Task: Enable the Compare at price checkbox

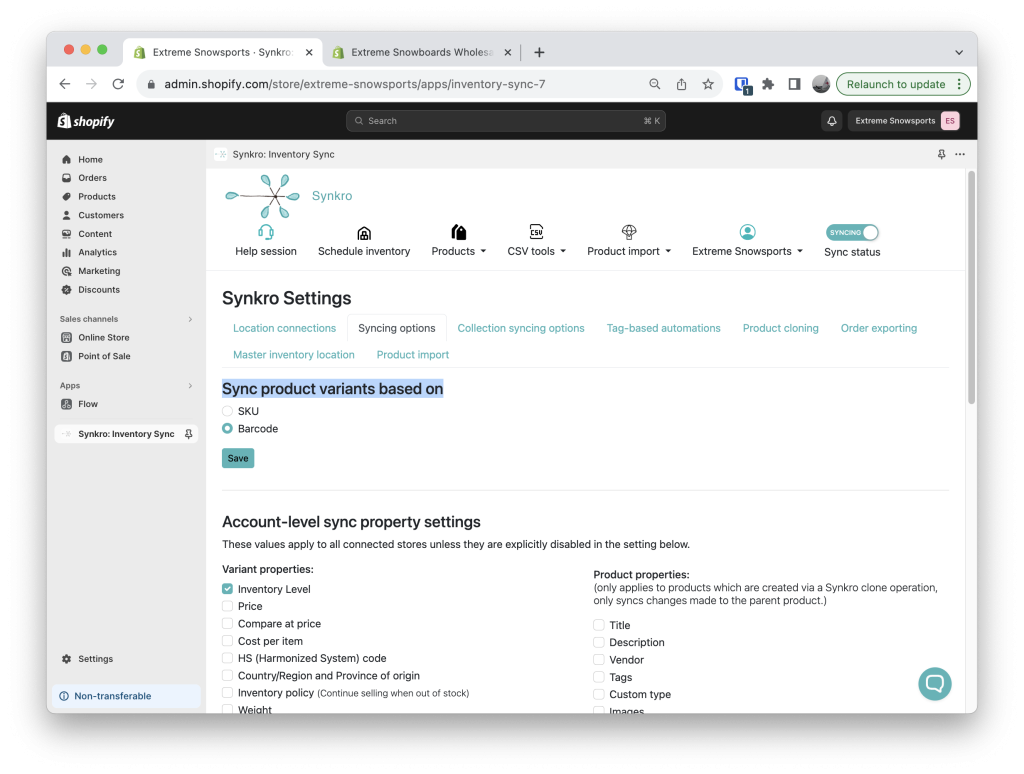Action: (x=227, y=623)
